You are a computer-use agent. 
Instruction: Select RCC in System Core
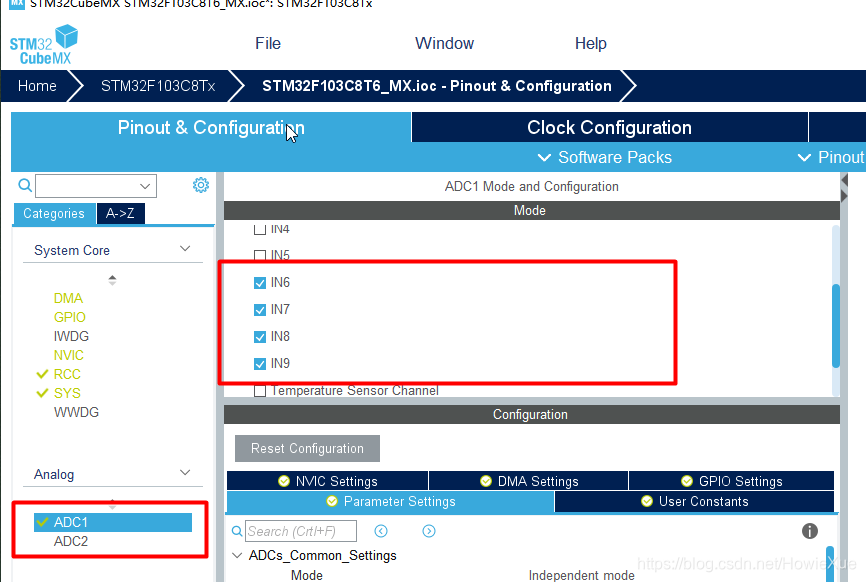click(67, 374)
